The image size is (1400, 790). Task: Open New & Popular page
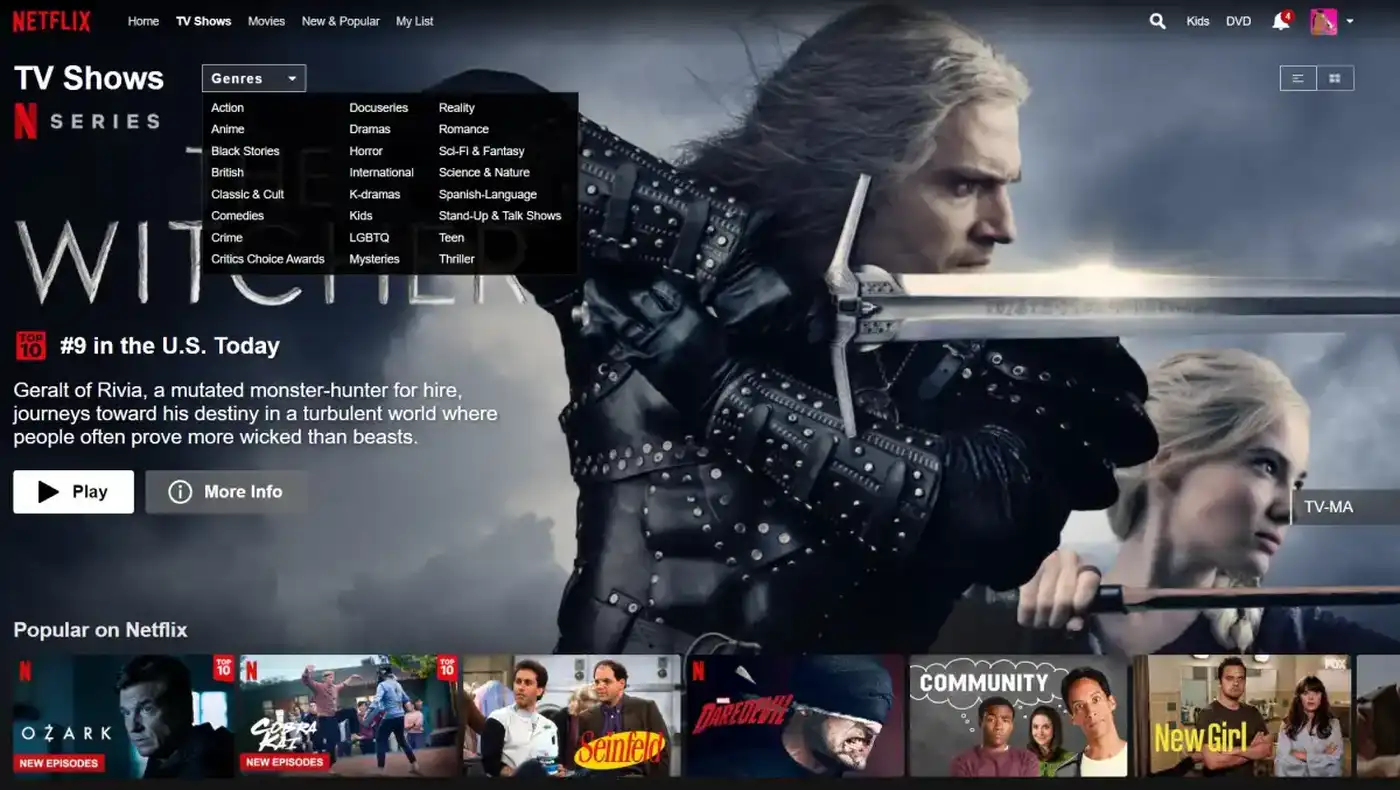(x=341, y=21)
